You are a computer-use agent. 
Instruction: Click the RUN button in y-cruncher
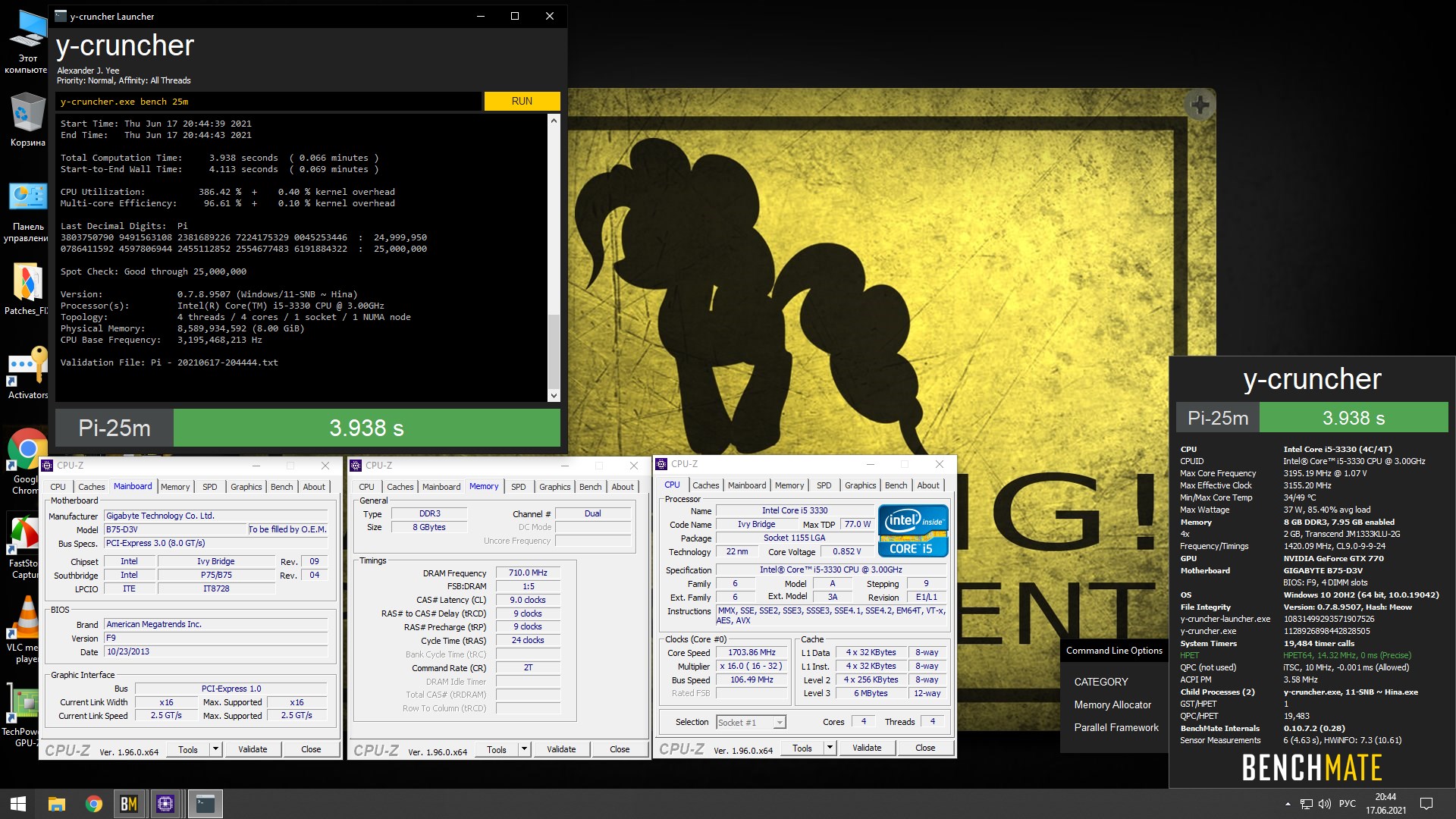click(522, 101)
